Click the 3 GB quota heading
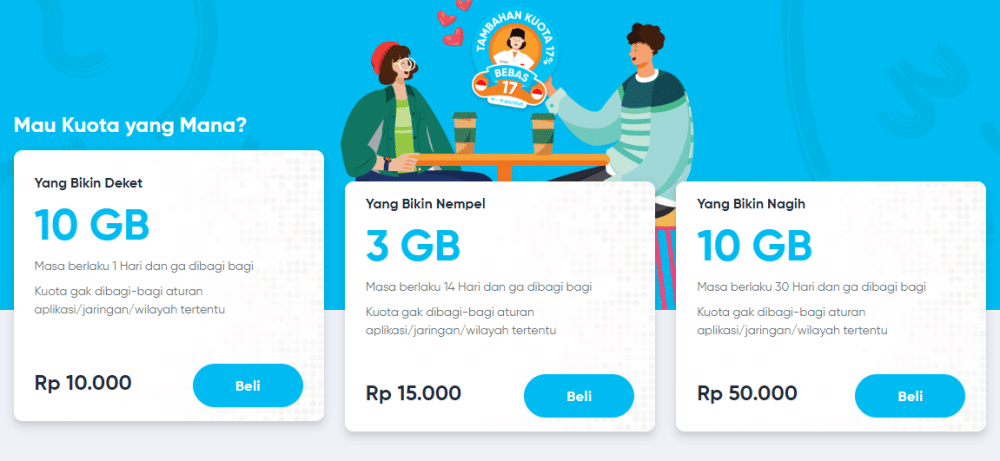1000x461 pixels. pyautogui.click(x=413, y=246)
